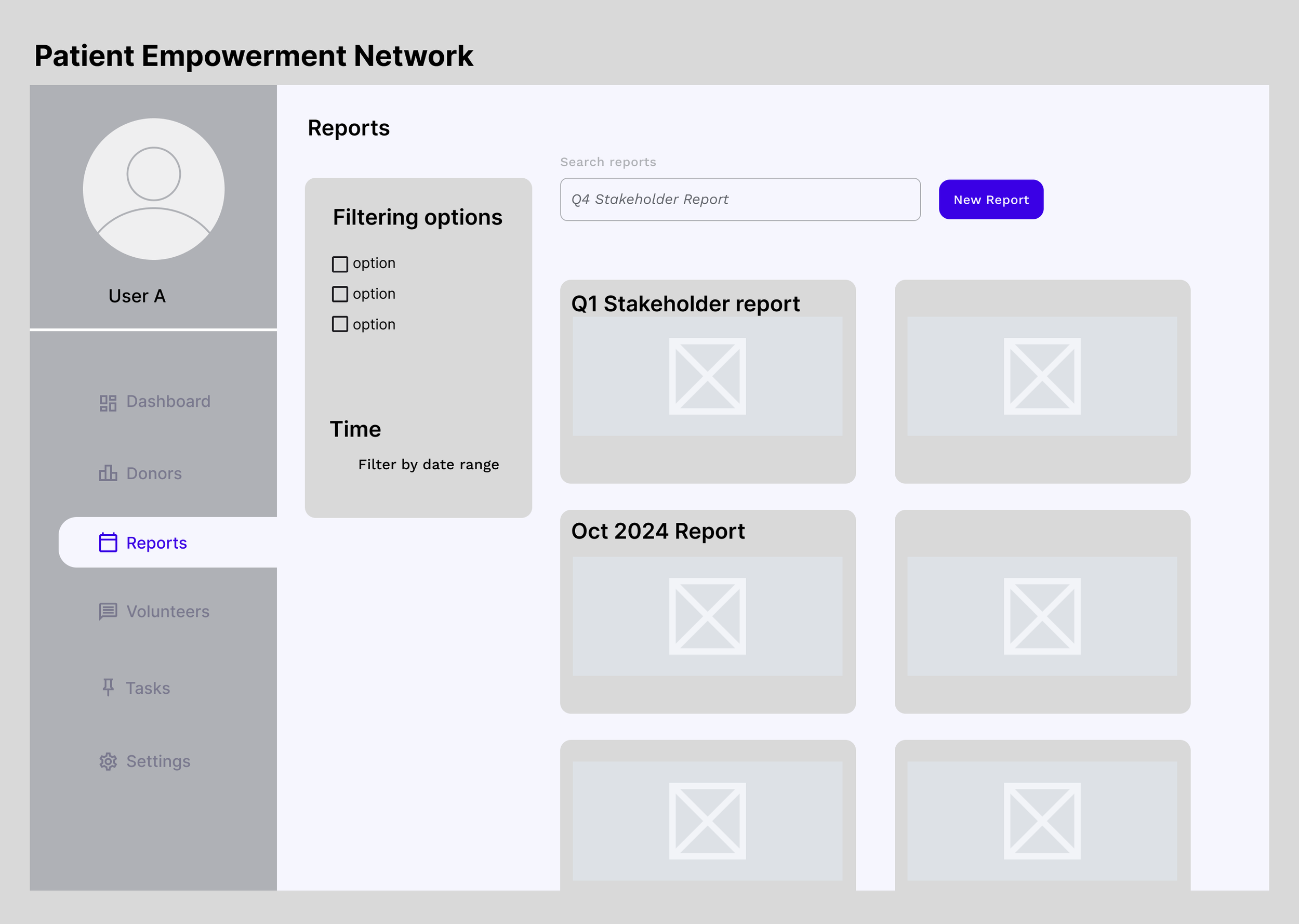Screen dimensions: 1299x924
Task: Click image placeholder in Q1 Stakeholder report
Action: point(707,376)
